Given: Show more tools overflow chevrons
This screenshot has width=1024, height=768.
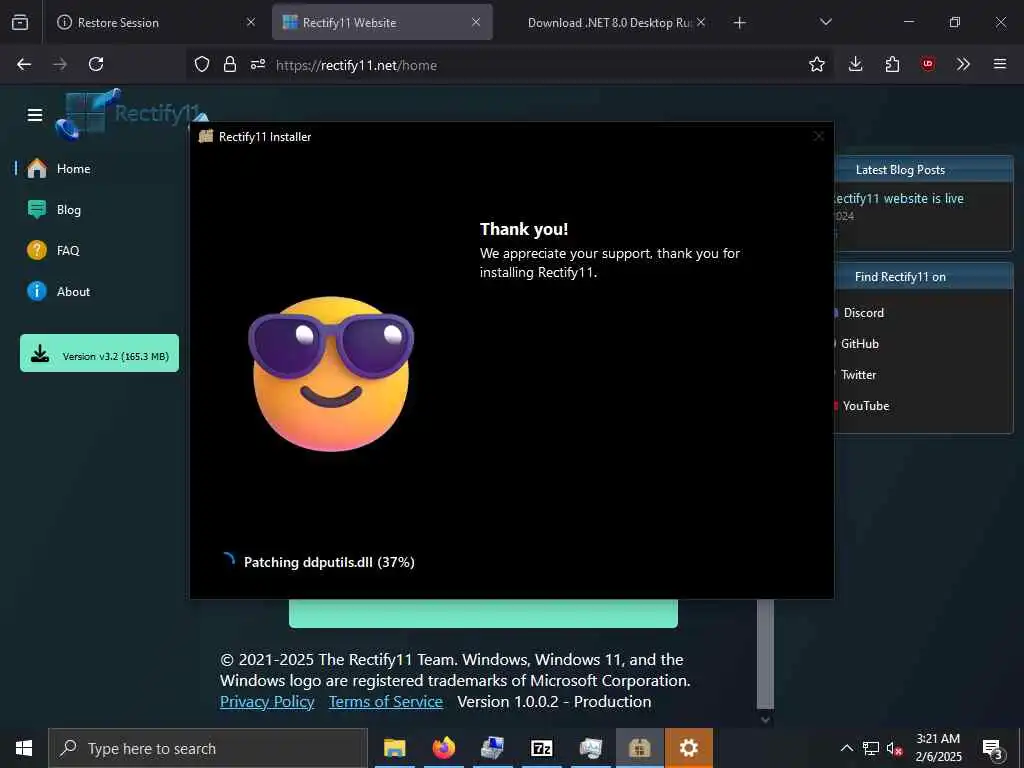Looking at the screenshot, I should click(963, 64).
